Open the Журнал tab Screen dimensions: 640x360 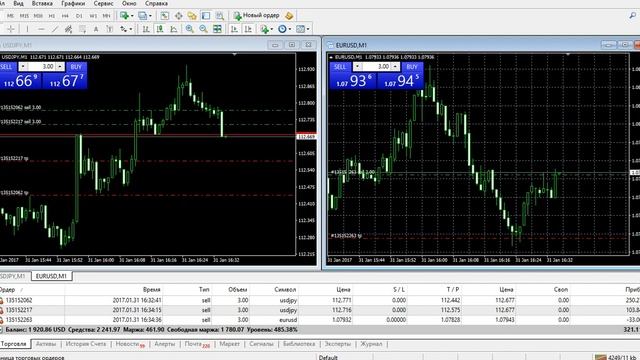click(371, 344)
